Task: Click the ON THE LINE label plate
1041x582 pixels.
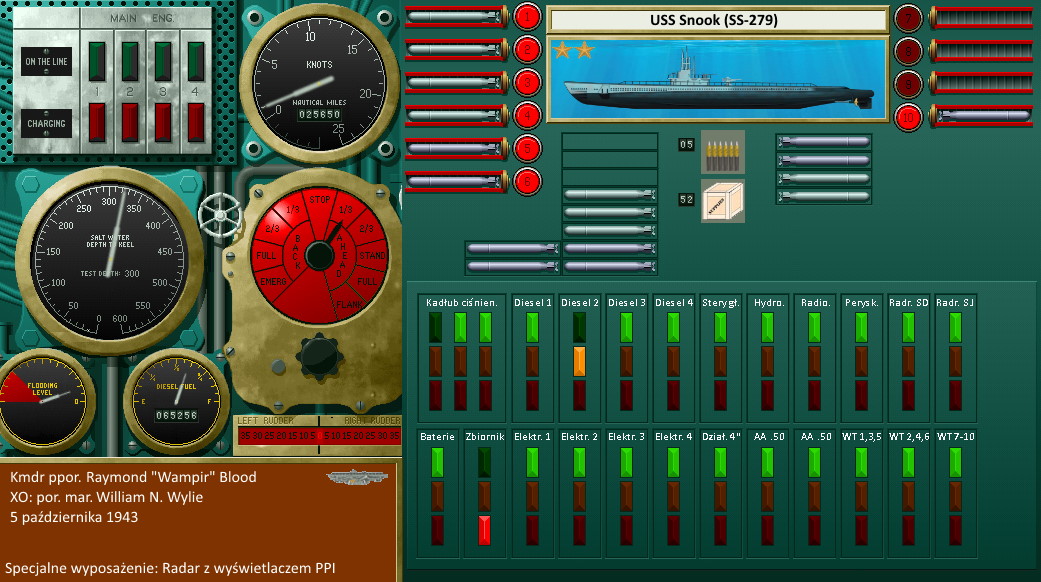Action: click(x=46, y=62)
